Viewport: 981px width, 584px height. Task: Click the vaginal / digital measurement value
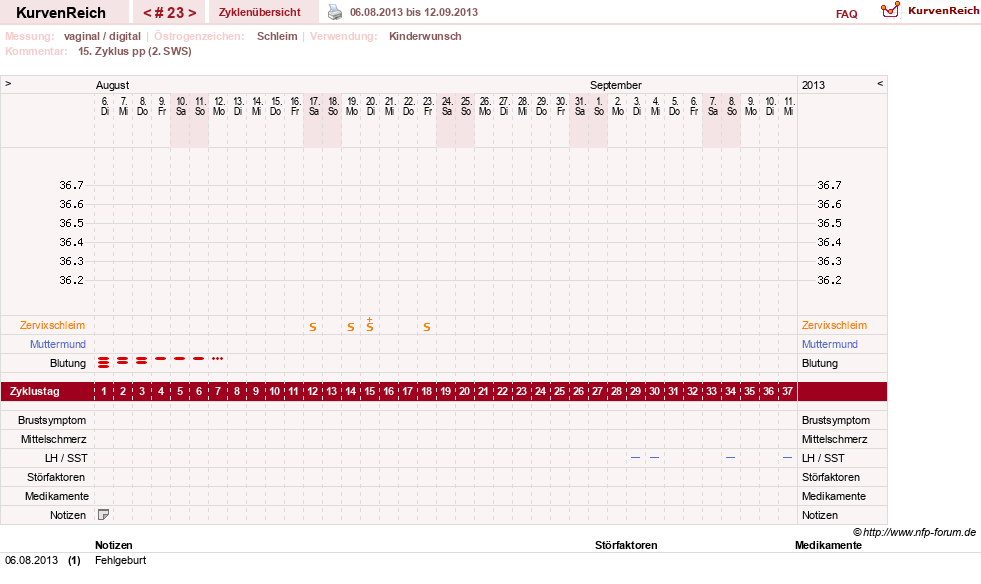click(x=102, y=36)
